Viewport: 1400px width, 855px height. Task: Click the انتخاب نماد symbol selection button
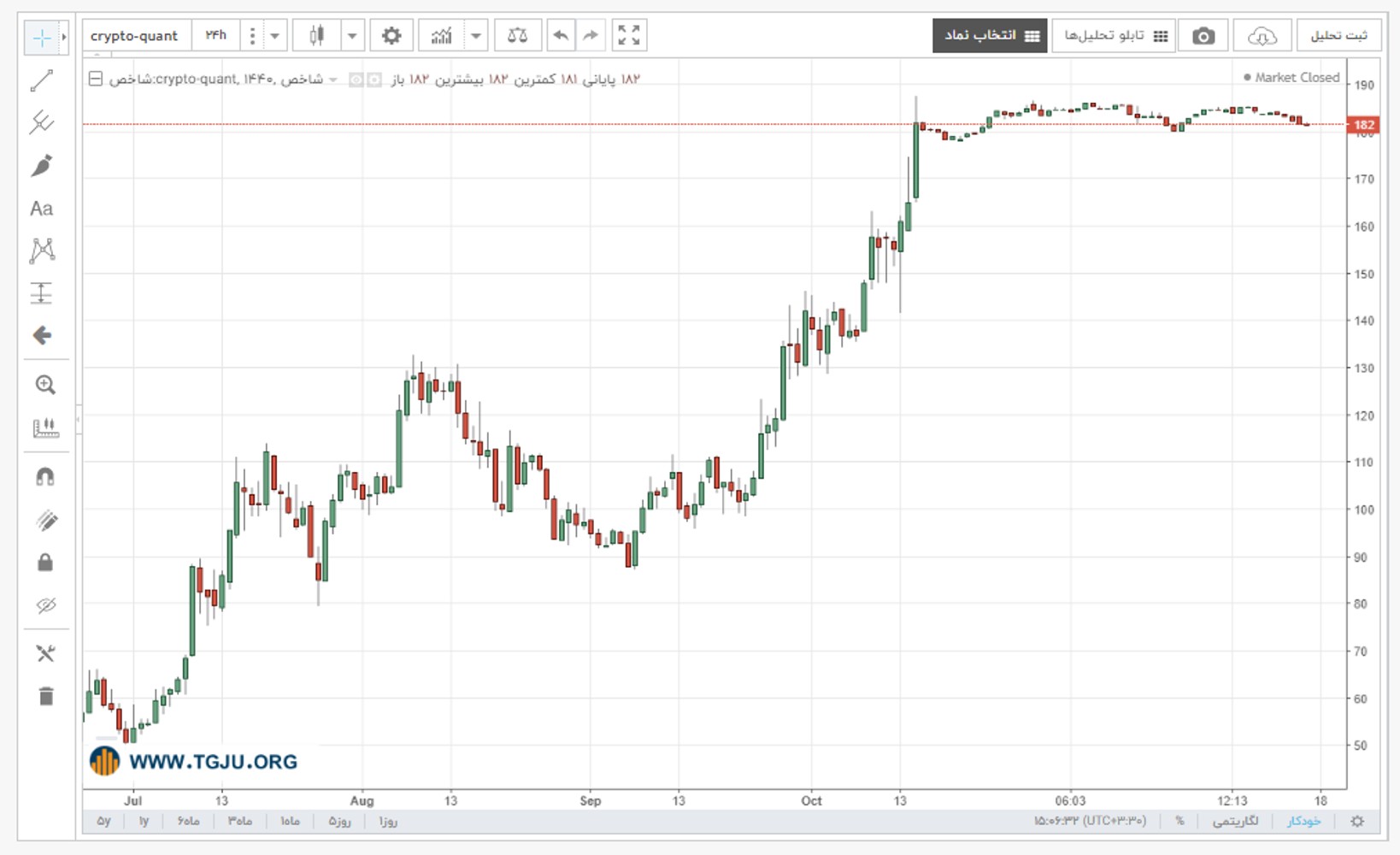(x=990, y=36)
